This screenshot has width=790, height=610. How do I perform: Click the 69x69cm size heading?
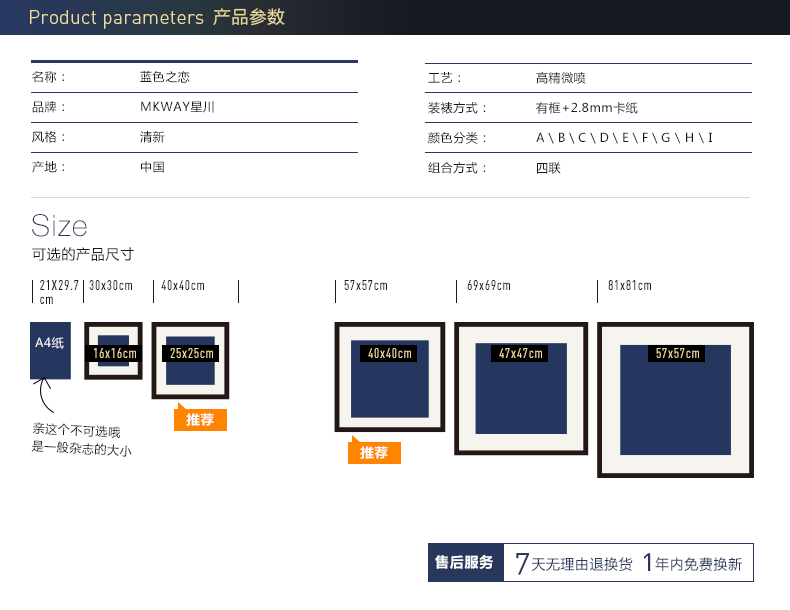489,286
